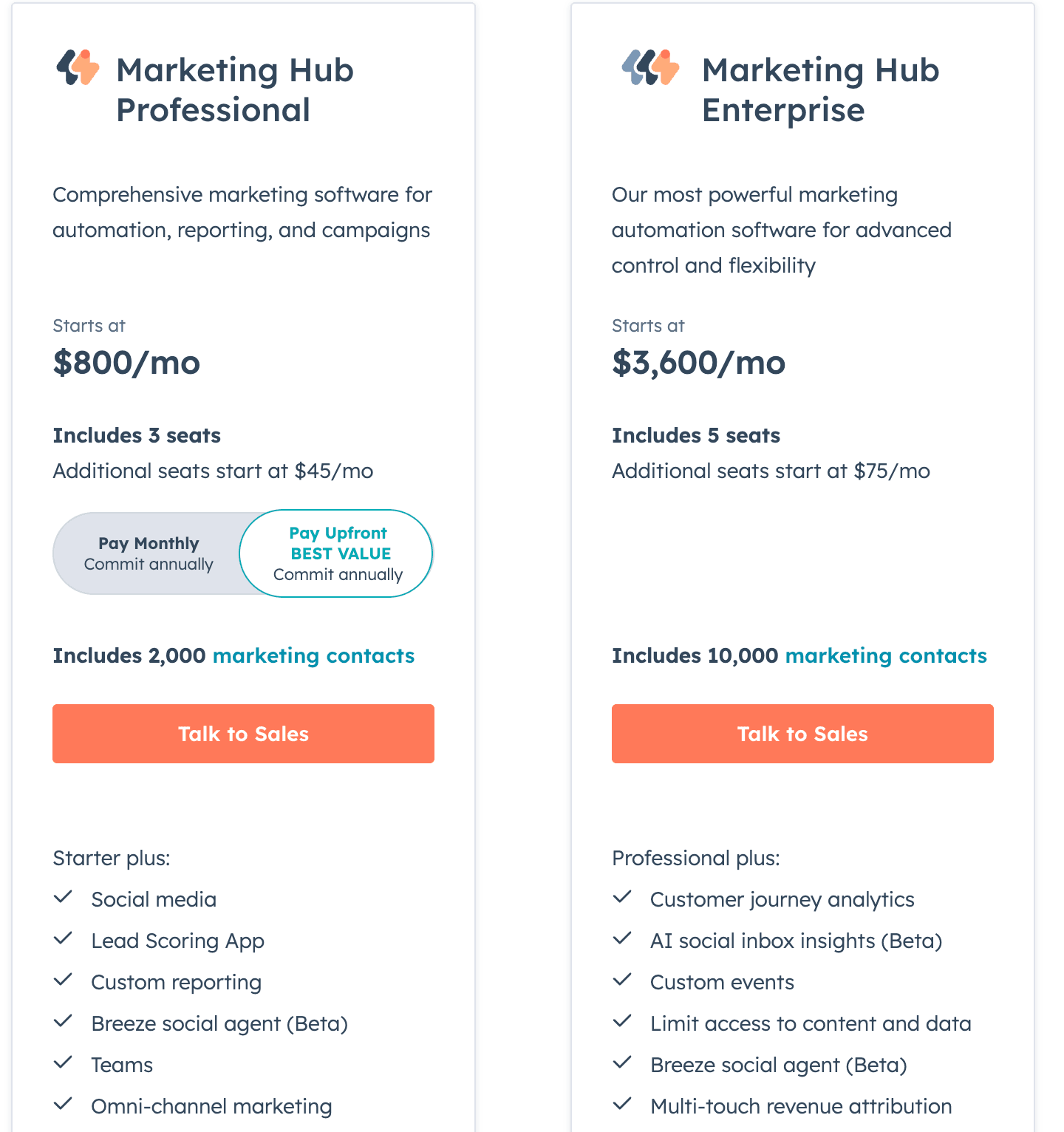Click the Marketing Hub Enterprise logo icon
The image size is (1064, 1132).
[x=650, y=67]
